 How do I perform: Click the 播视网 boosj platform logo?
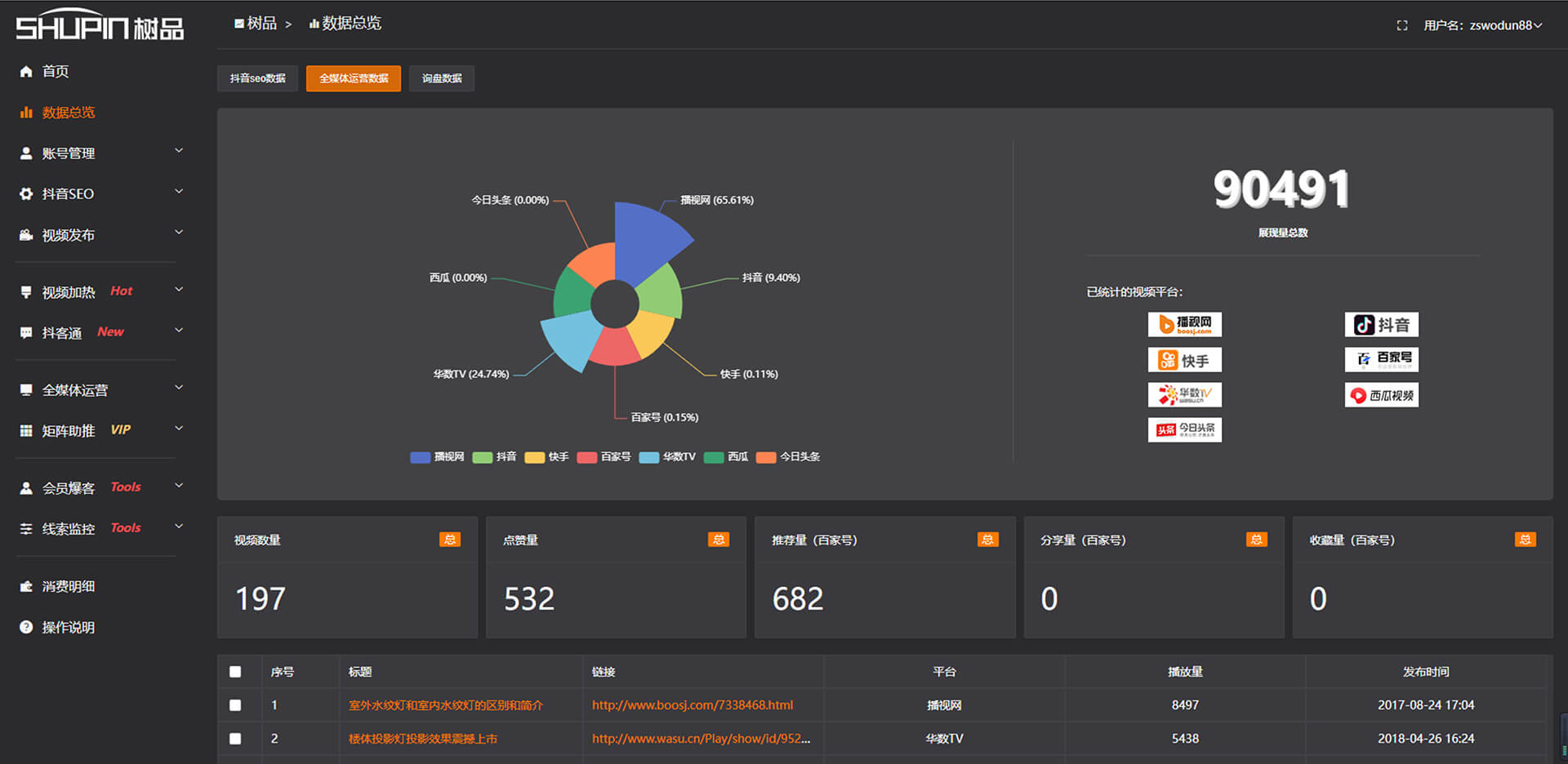1184,325
